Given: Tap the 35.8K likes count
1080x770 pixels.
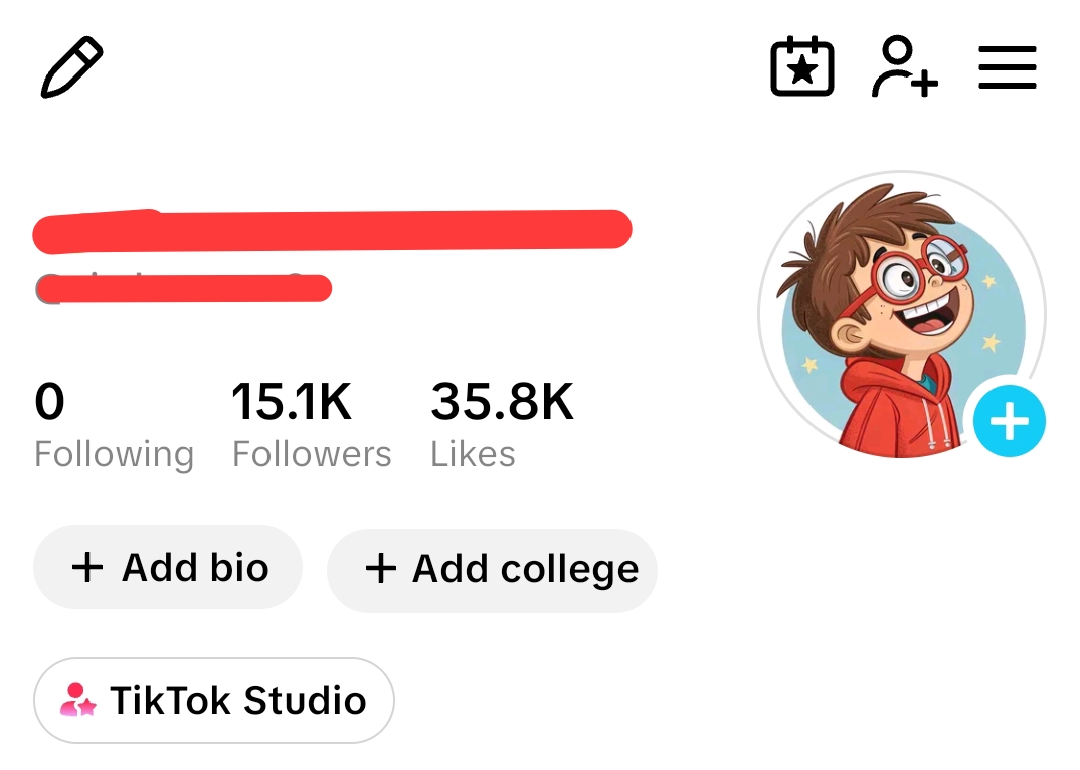Looking at the screenshot, I should (x=501, y=402).
